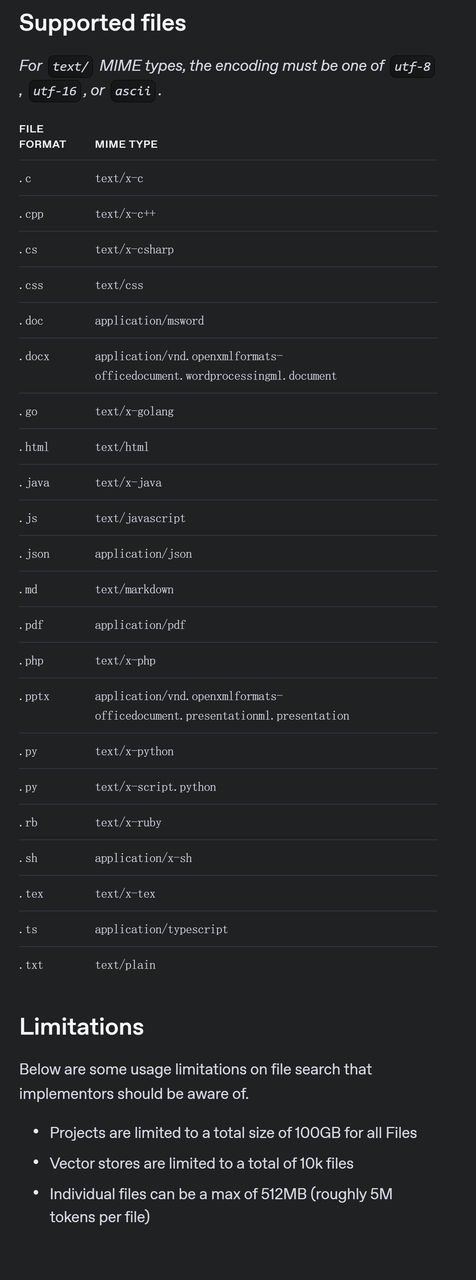The width and height of the screenshot is (476, 1280).
Task: Select the .txt file format row
Action: [228, 965]
